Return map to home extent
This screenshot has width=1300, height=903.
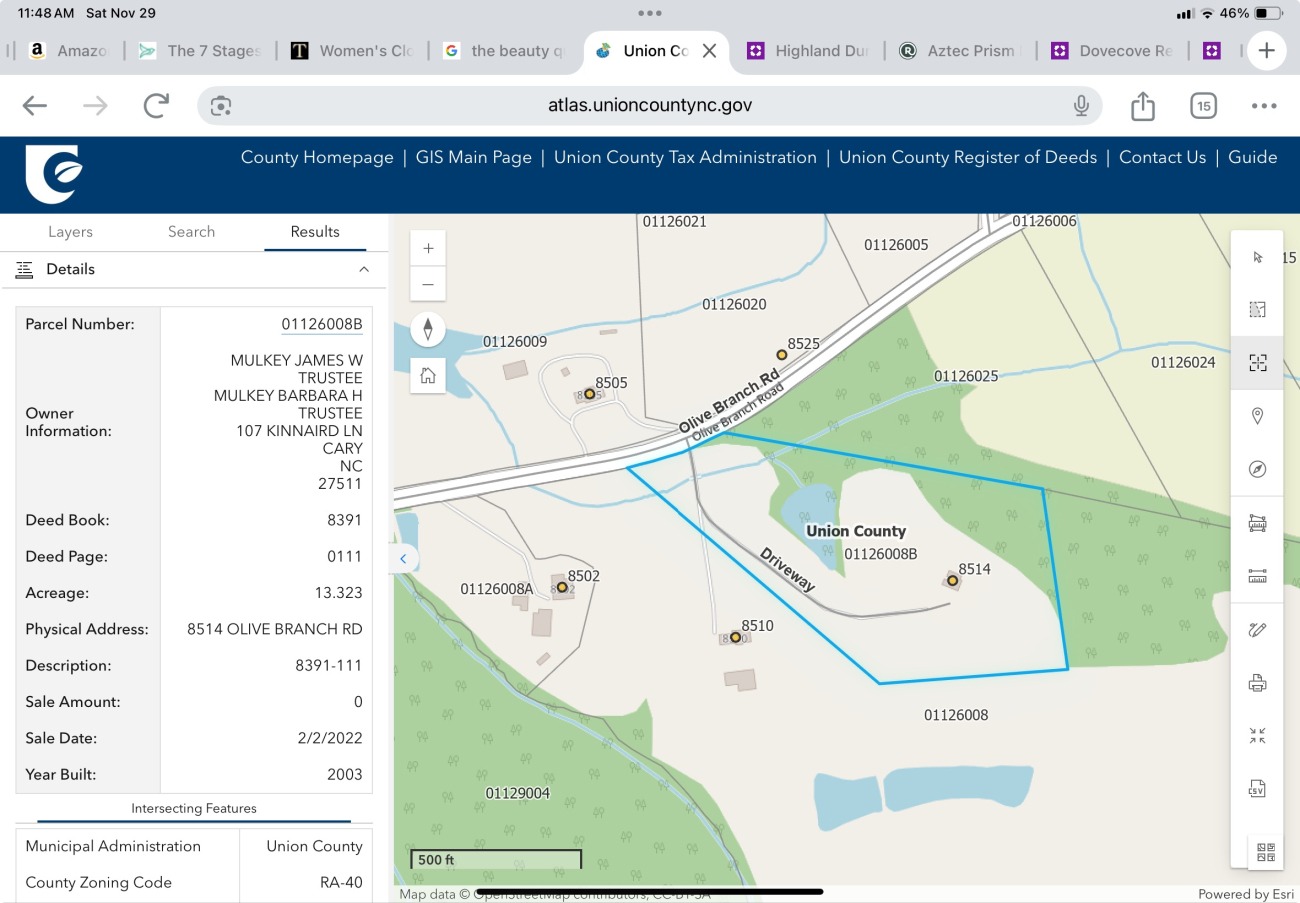(428, 375)
